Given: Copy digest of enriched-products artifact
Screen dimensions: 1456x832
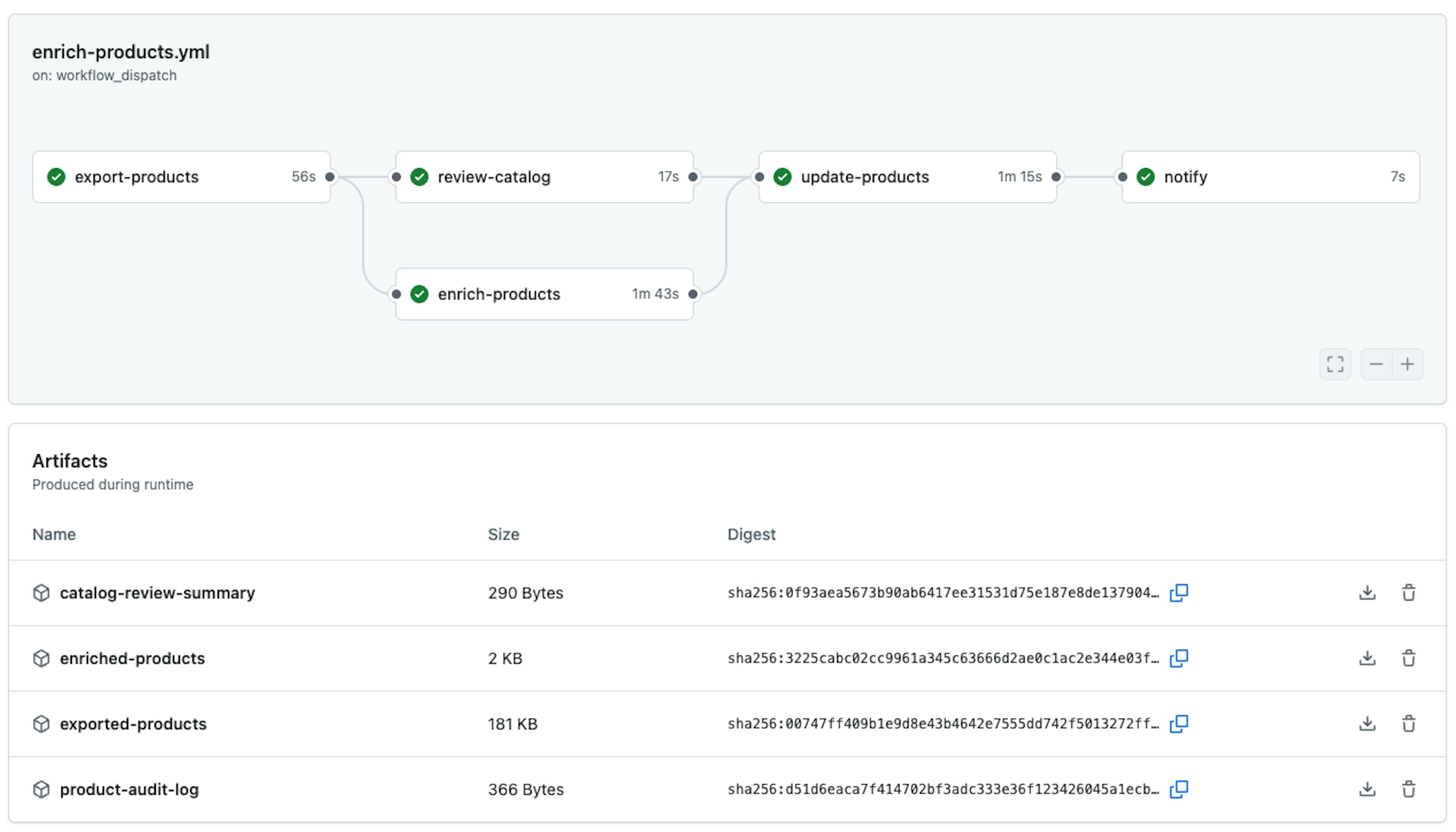Looking at the screenshot, I should point(1178,658).
